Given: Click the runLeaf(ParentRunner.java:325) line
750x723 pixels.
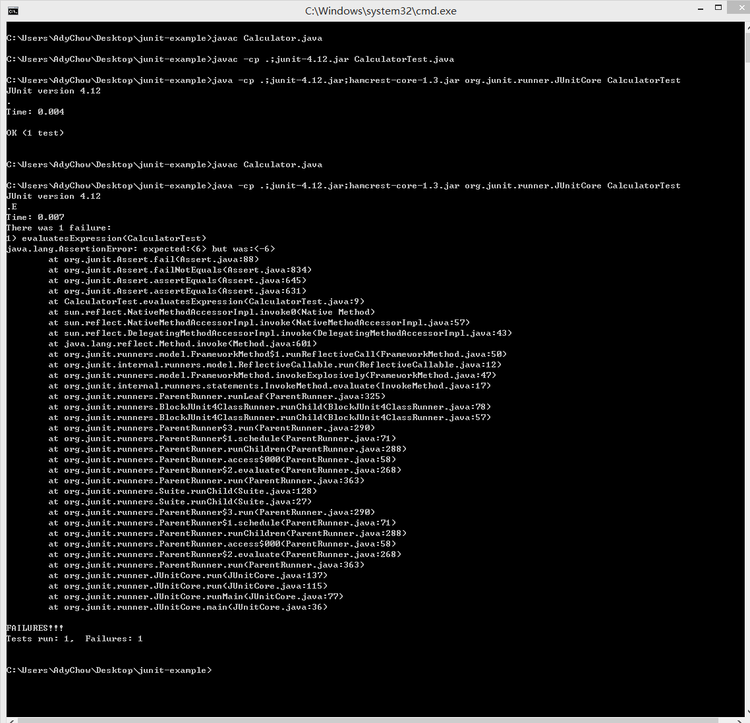Looking at the screenshot, I should coord(217,396).
